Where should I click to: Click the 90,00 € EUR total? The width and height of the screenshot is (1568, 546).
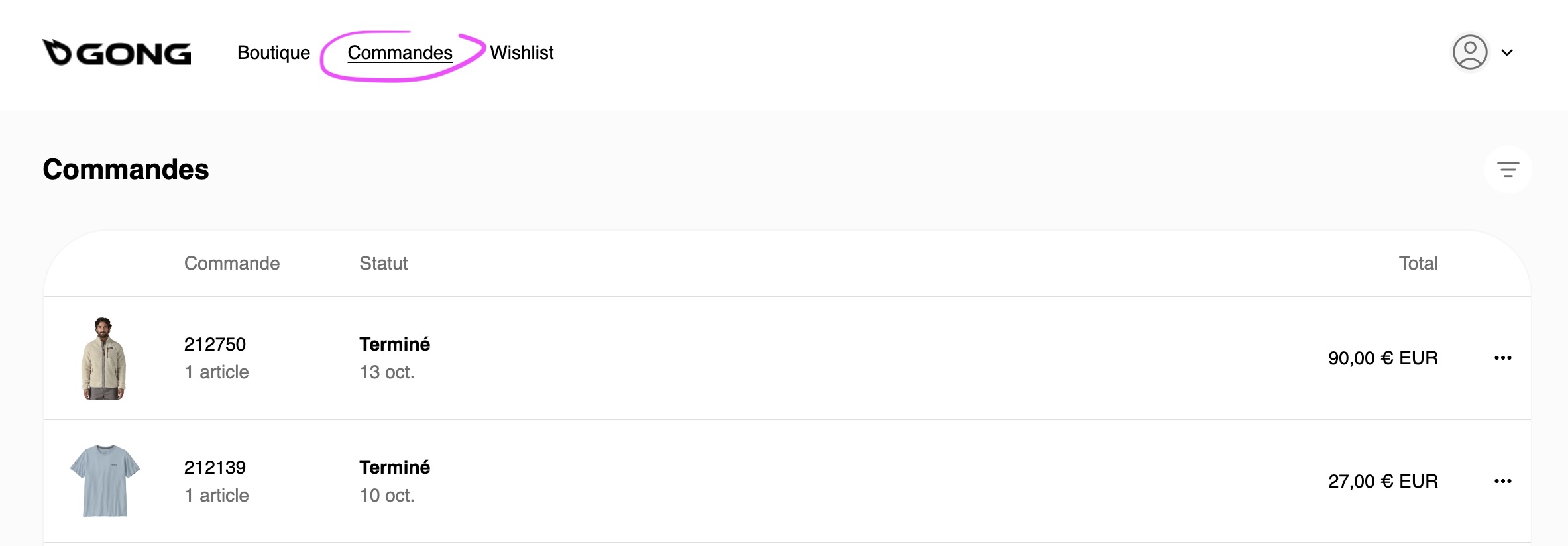point(1382,358)
